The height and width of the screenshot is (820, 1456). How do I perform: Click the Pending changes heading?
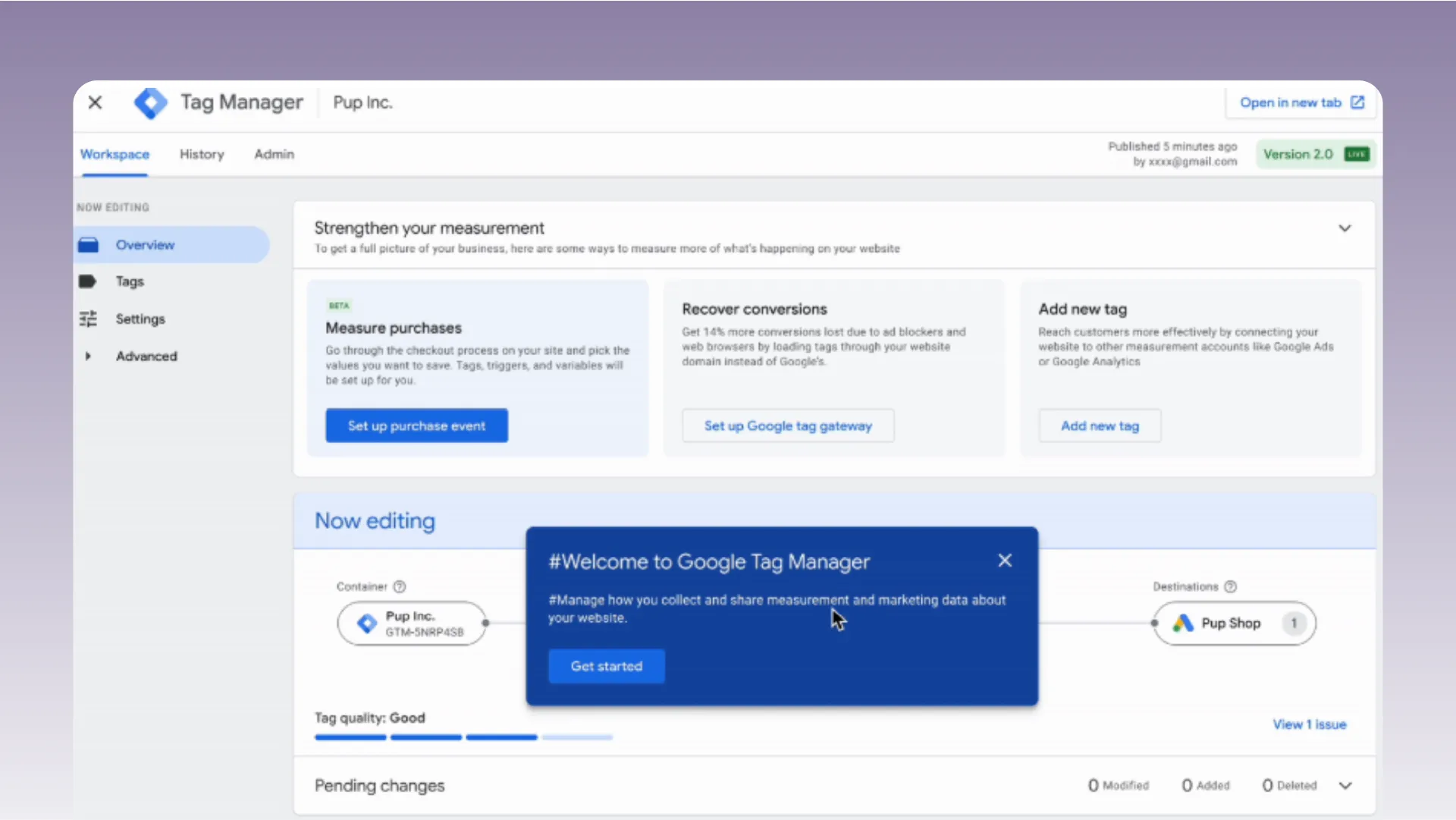379,786
